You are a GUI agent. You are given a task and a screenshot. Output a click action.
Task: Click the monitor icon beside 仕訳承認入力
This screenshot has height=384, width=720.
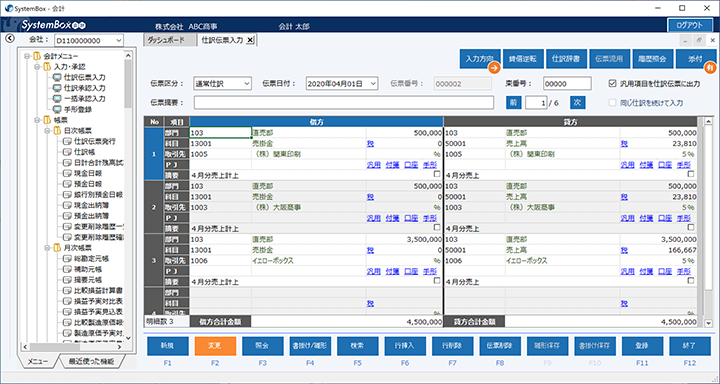point(57,88)
